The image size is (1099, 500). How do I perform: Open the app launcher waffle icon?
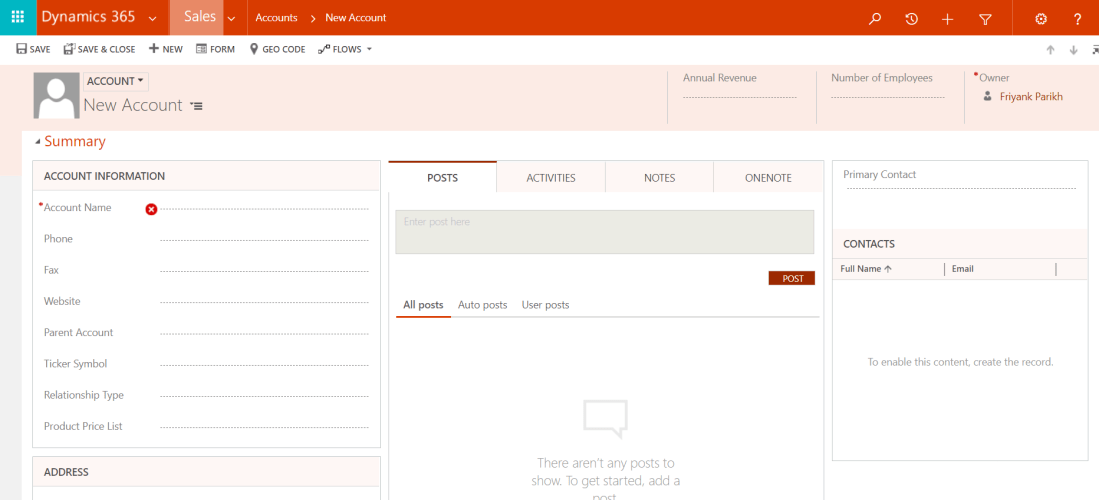point(17,18)
